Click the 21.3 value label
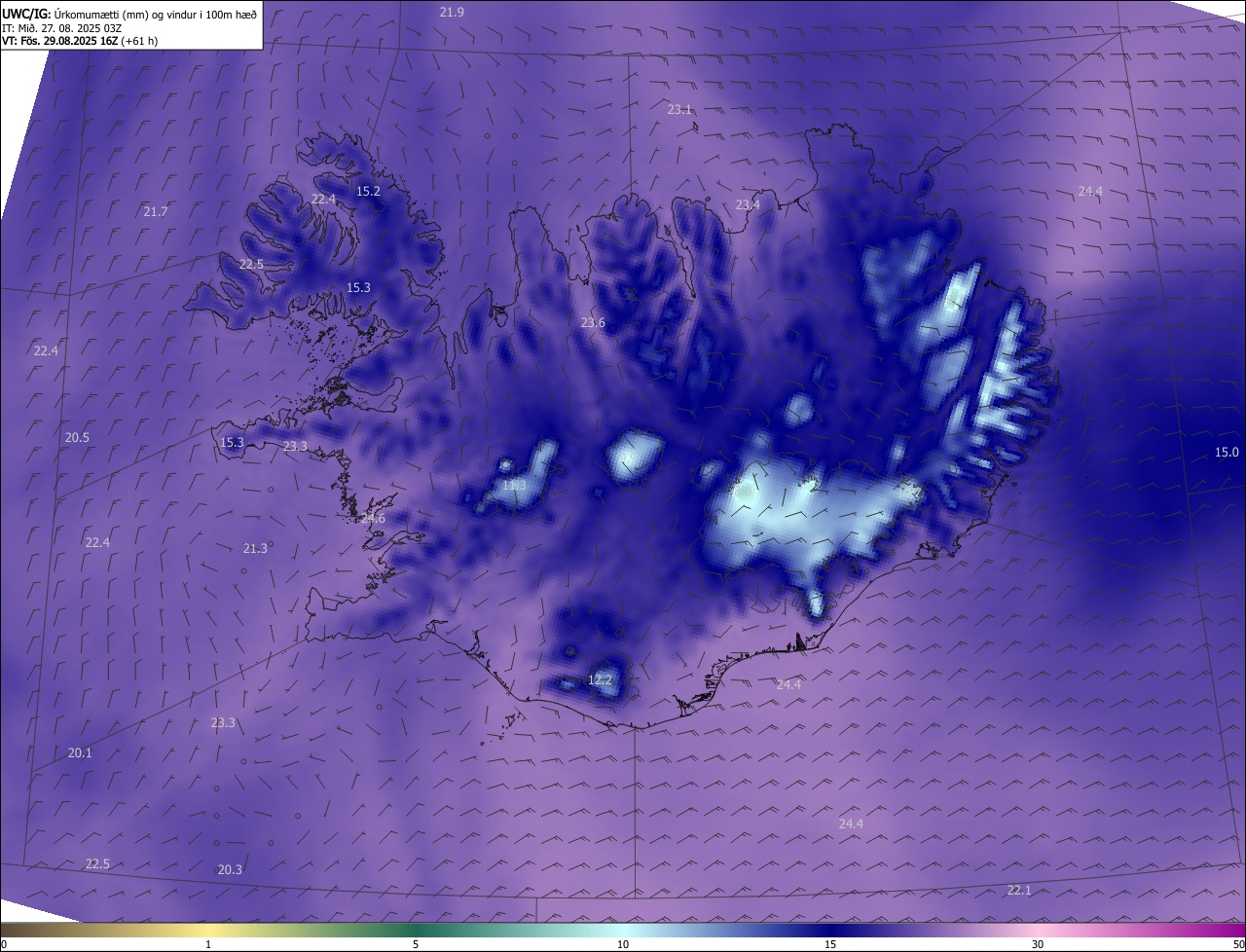Screen dimensions: 1246x952 (255, 549)
